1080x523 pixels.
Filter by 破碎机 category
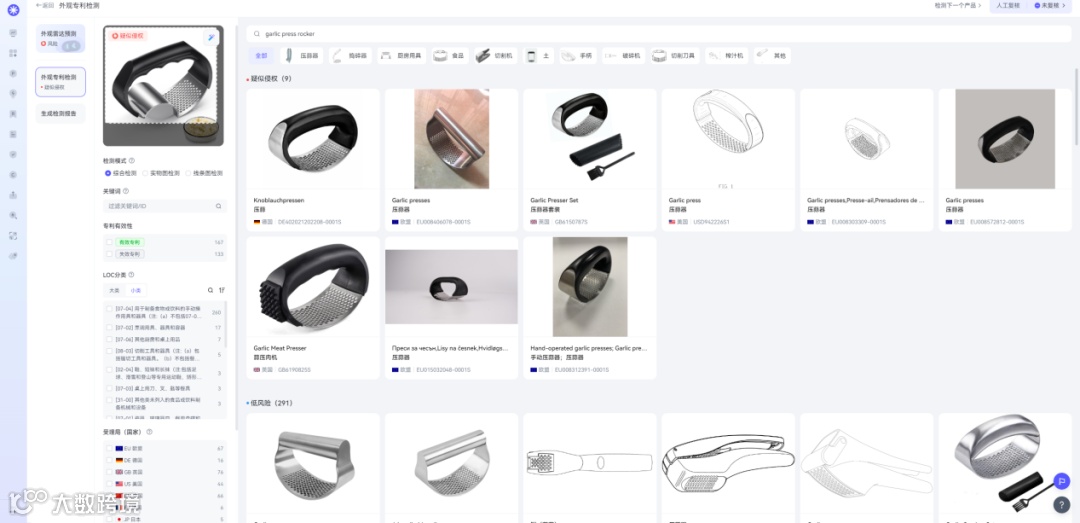623,56
